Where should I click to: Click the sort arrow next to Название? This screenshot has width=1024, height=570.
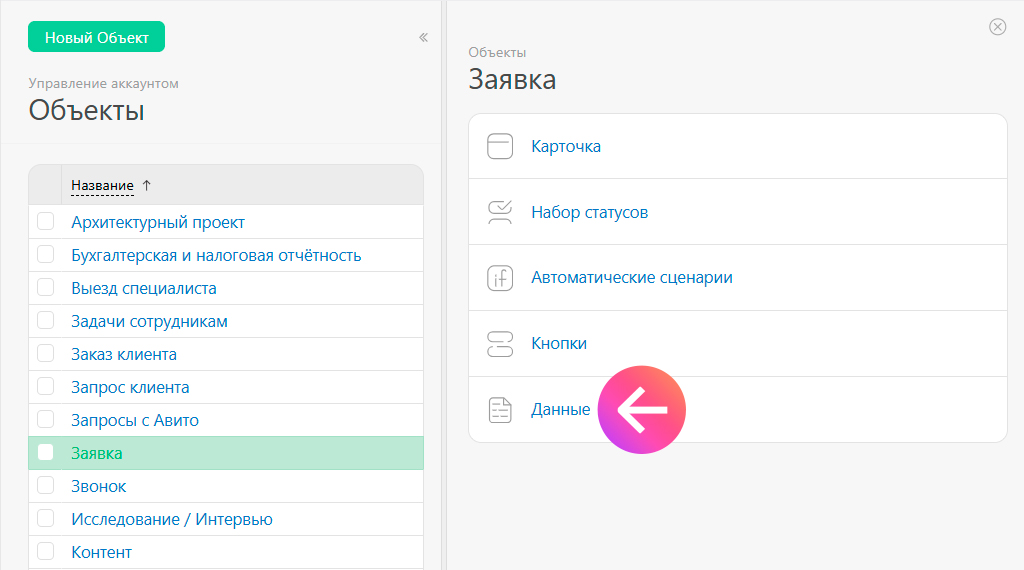(147, 185)
